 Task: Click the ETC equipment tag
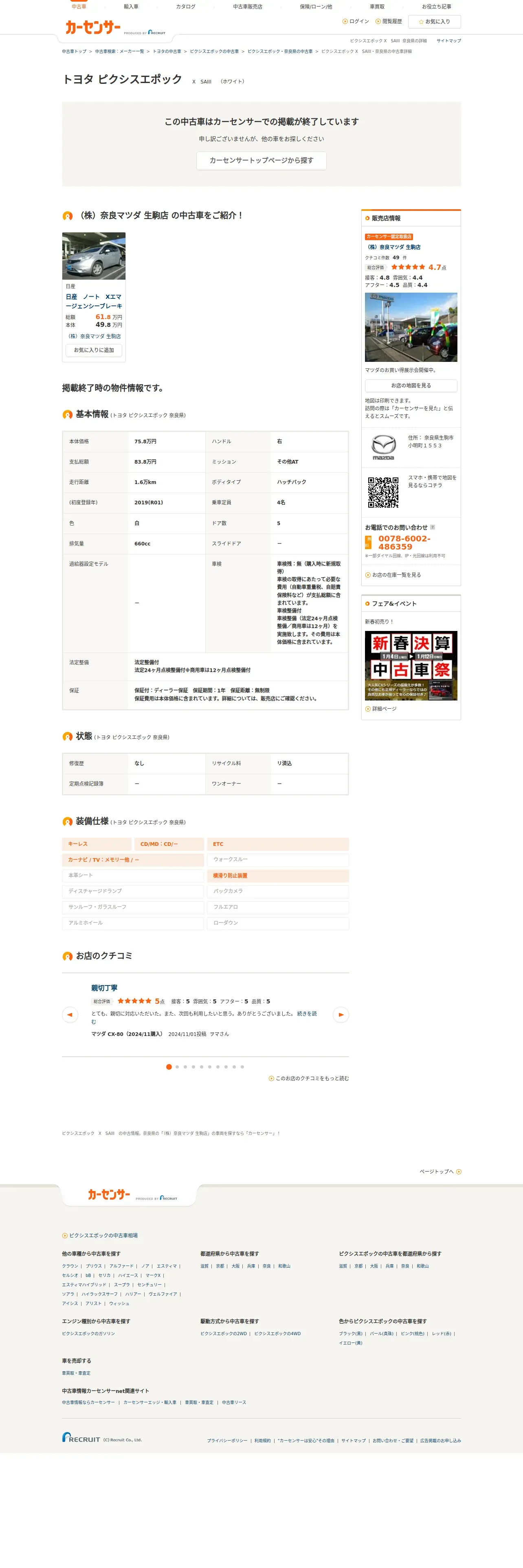(x=278, y=844)
